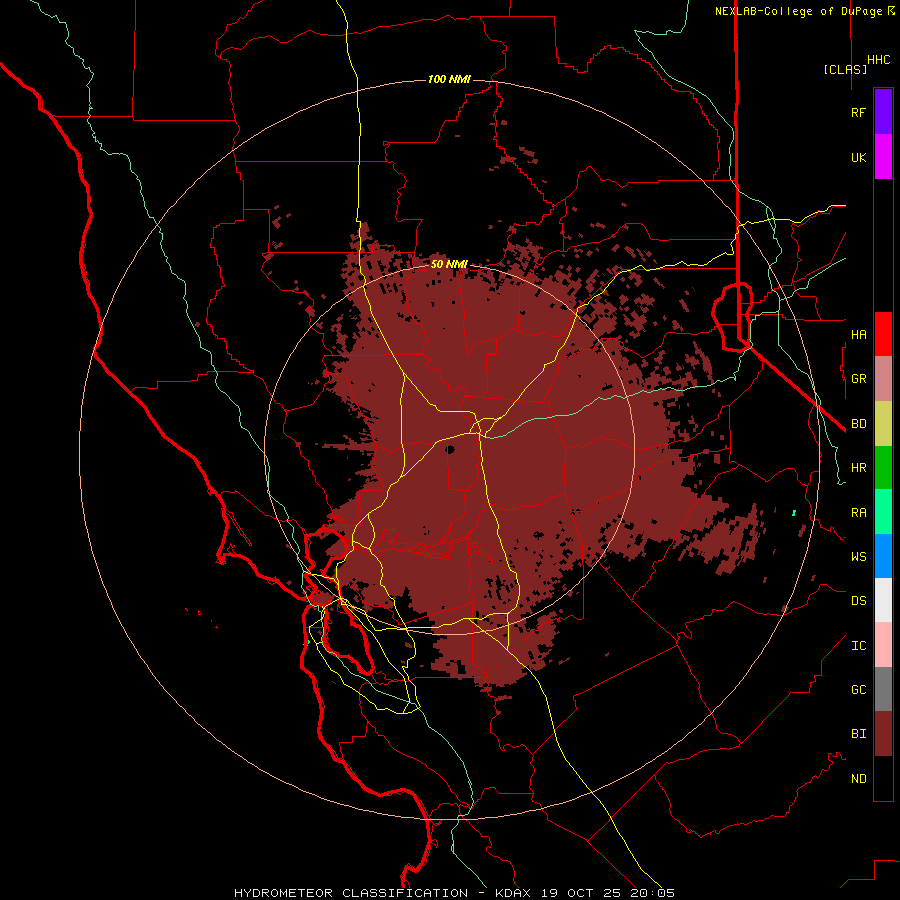The height and width of the screenshot is (900, 900).
Task: Click the BD legend label
Action: point(858,424)
